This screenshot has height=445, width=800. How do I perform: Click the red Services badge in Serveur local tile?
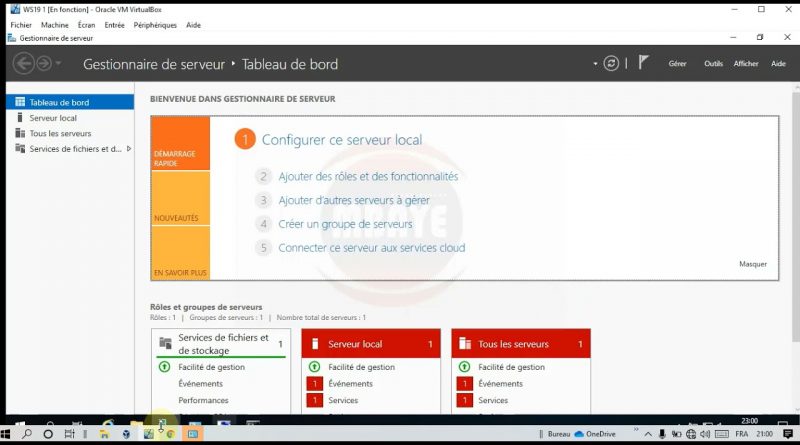tap(315, 400)
